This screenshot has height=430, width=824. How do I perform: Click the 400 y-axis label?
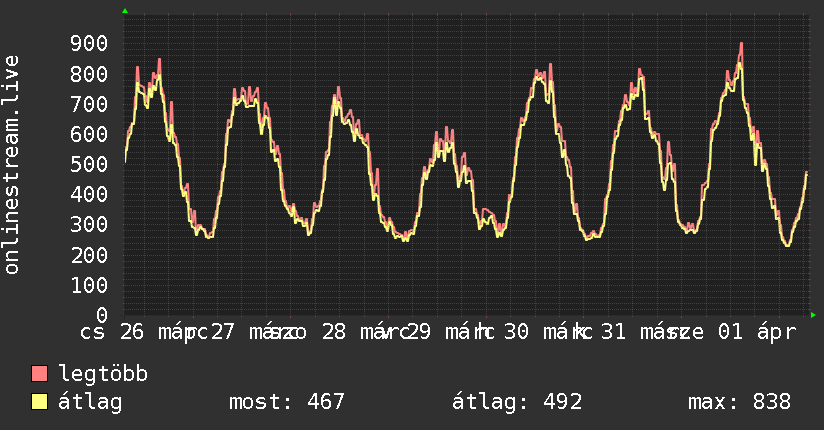coord(89,194)
